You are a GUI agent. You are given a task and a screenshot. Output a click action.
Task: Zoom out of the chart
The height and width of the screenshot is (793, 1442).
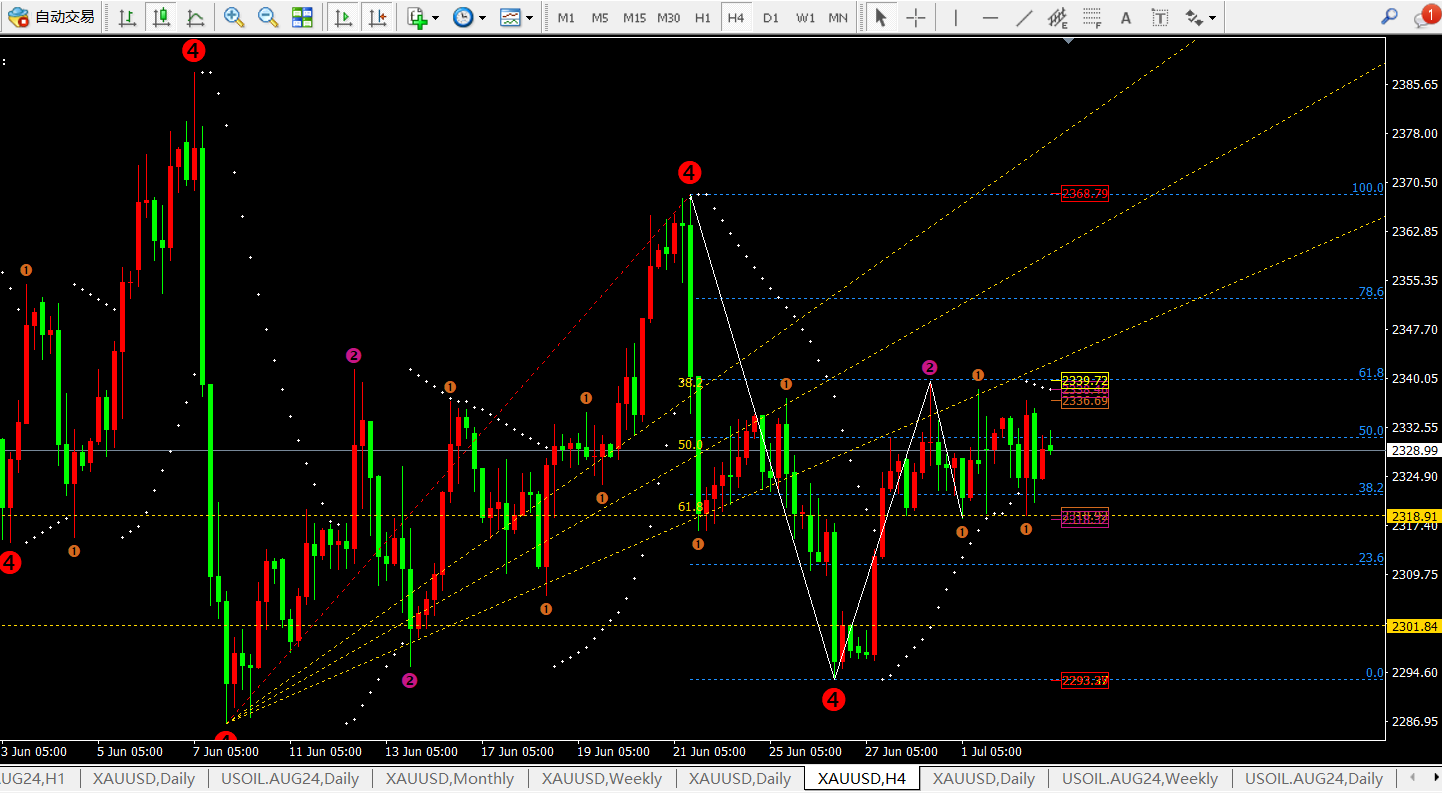click(x=267, y=17)
